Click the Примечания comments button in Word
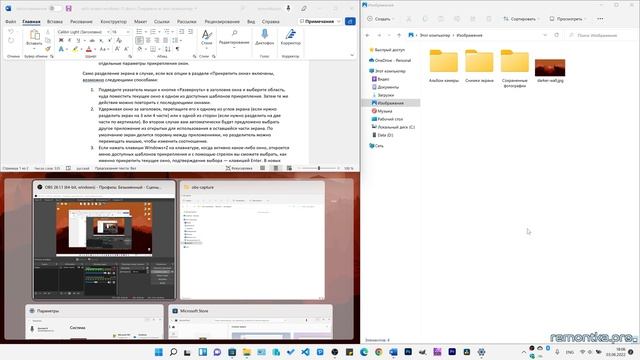640x360 pixels. (x=320, y=21)
